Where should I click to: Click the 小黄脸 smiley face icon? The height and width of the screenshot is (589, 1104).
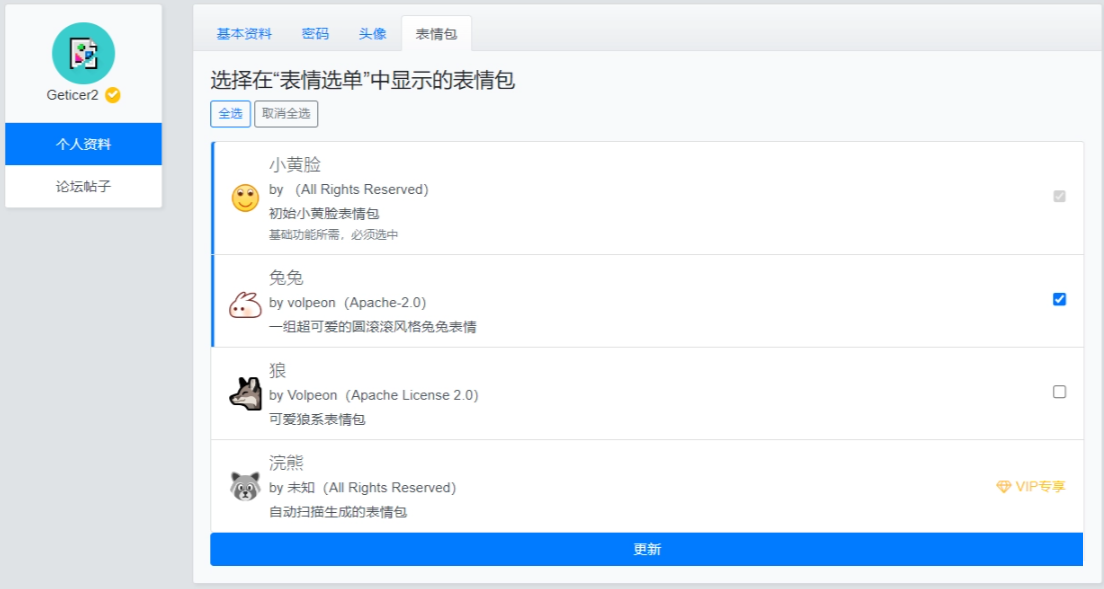click(x=245, y=198)
